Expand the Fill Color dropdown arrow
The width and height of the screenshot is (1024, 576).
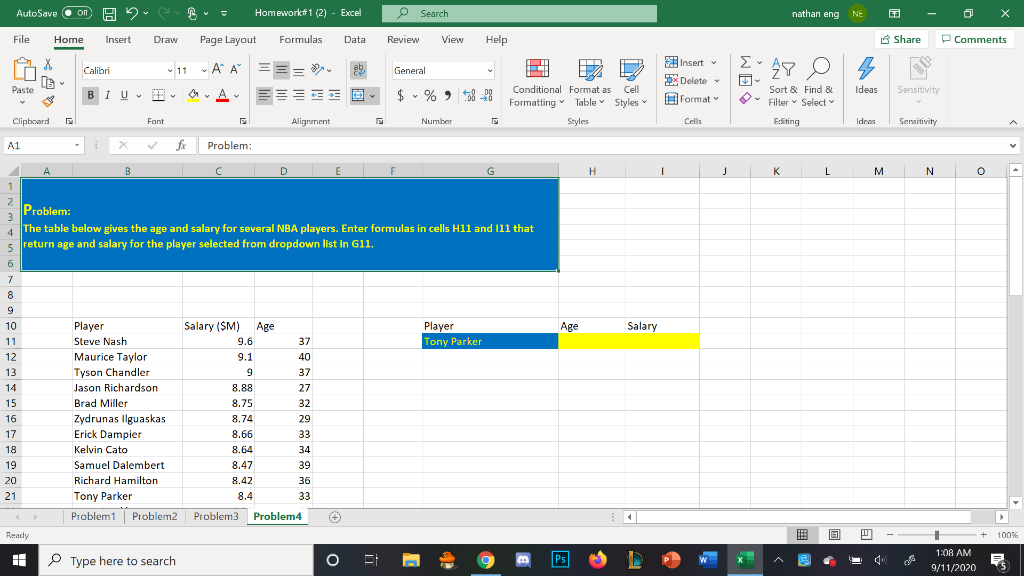(x=205, y=95)
